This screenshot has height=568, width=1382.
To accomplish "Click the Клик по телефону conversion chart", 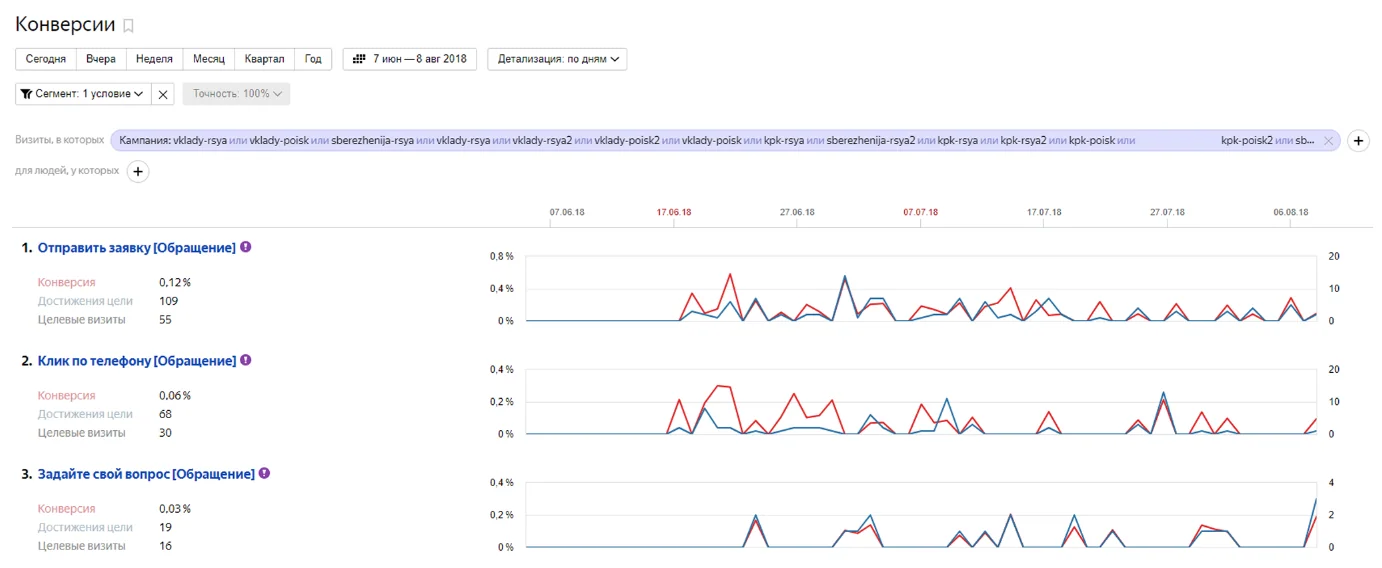I will click(922, 402).
